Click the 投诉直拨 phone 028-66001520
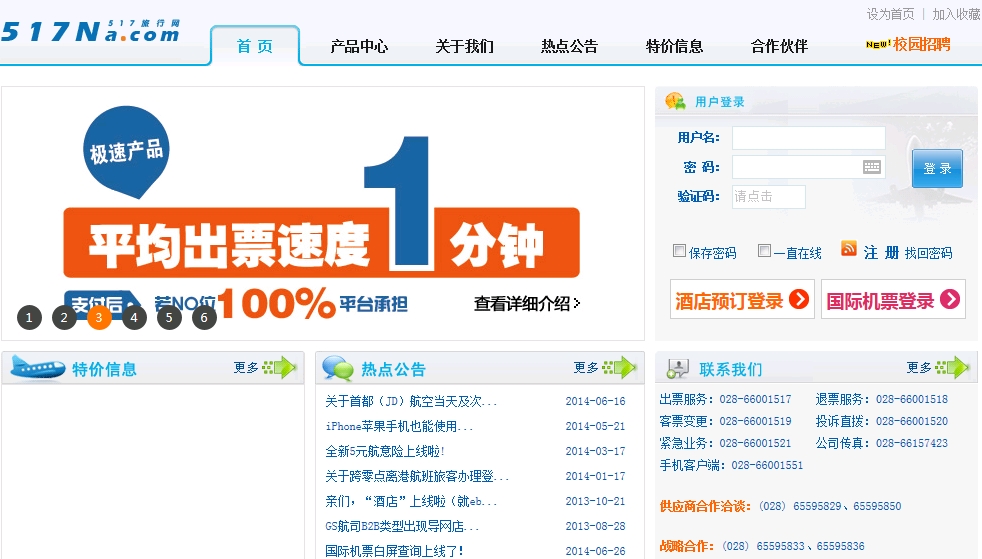Viewport: 982px width, 559px height. pyautogui.click(x=912, y=421)
